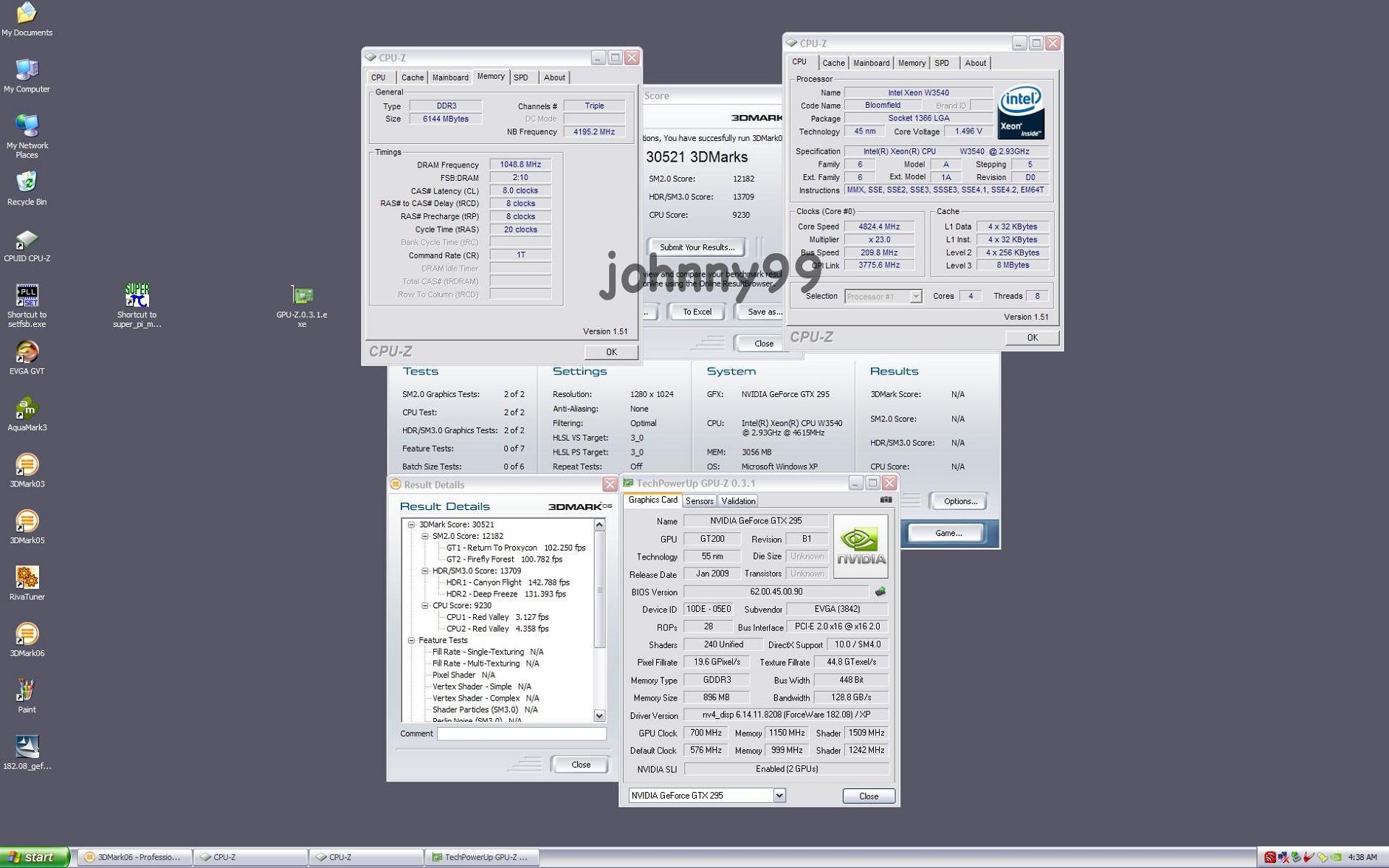The height and width of the screenshot is (868, 1389).
Task: Open 3DMark06 desktop icon
Action: (27, 640)
